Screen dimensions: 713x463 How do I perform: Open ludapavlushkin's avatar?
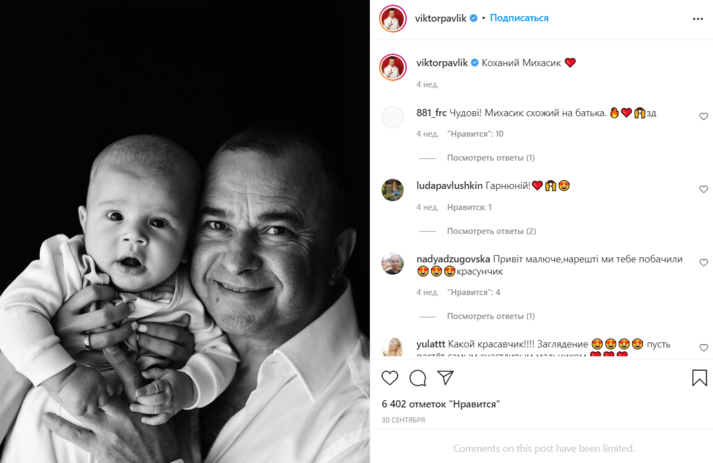click(392, 190)
